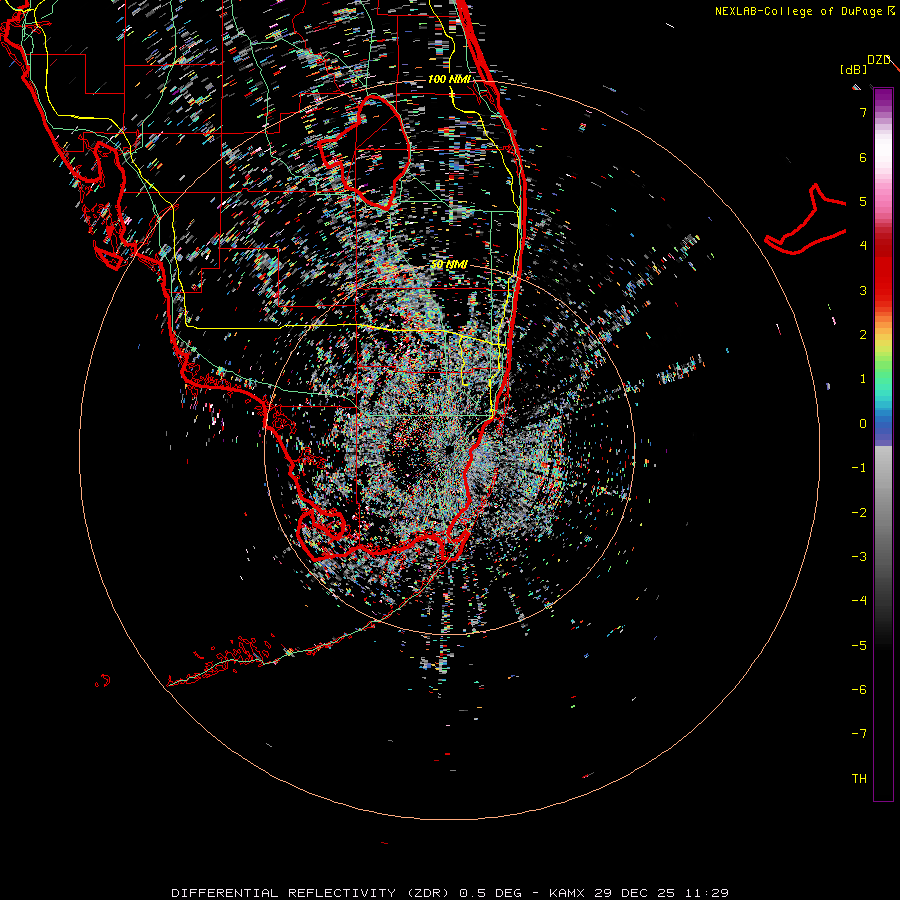Click the 3 value on dB scale
Screen dimensions: 900x900
tap(863, 290)
